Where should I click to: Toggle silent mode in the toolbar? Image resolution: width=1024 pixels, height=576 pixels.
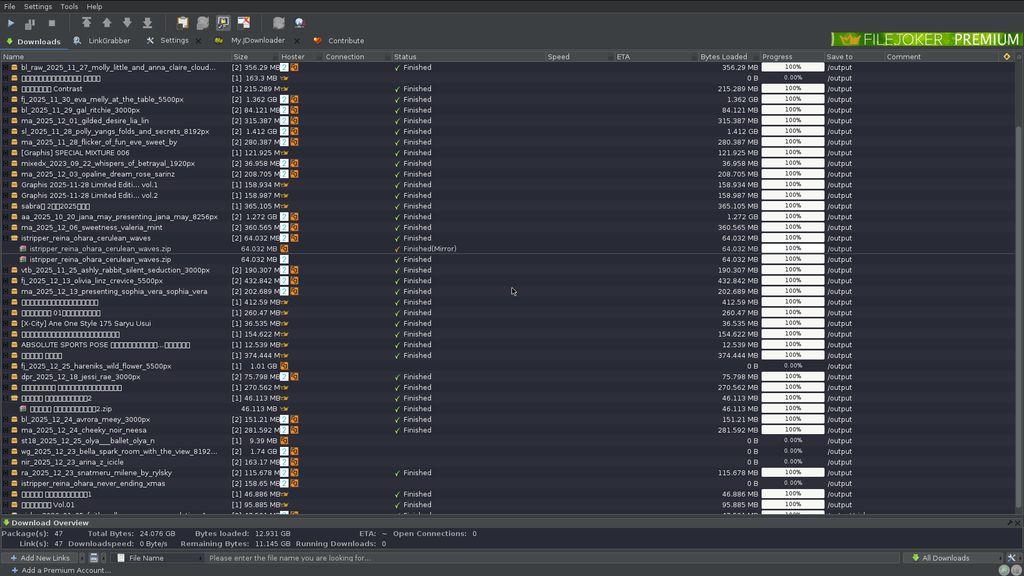(243, 23)
